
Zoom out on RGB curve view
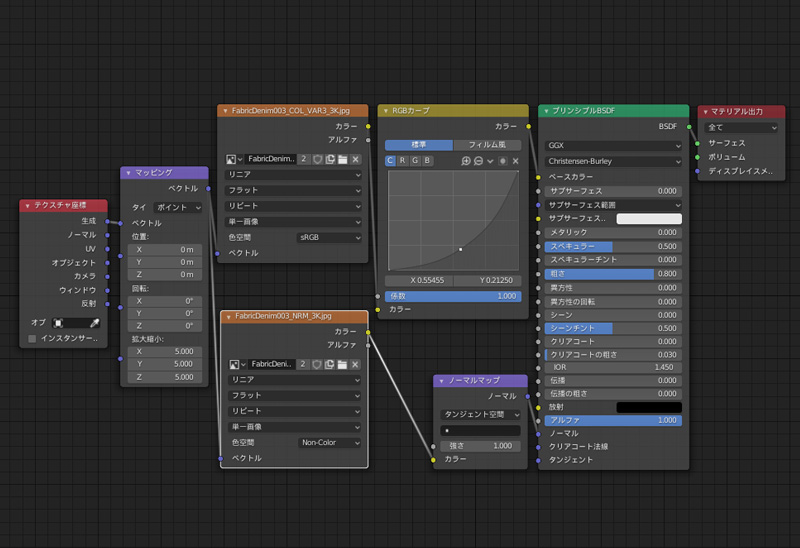[479, 161]
